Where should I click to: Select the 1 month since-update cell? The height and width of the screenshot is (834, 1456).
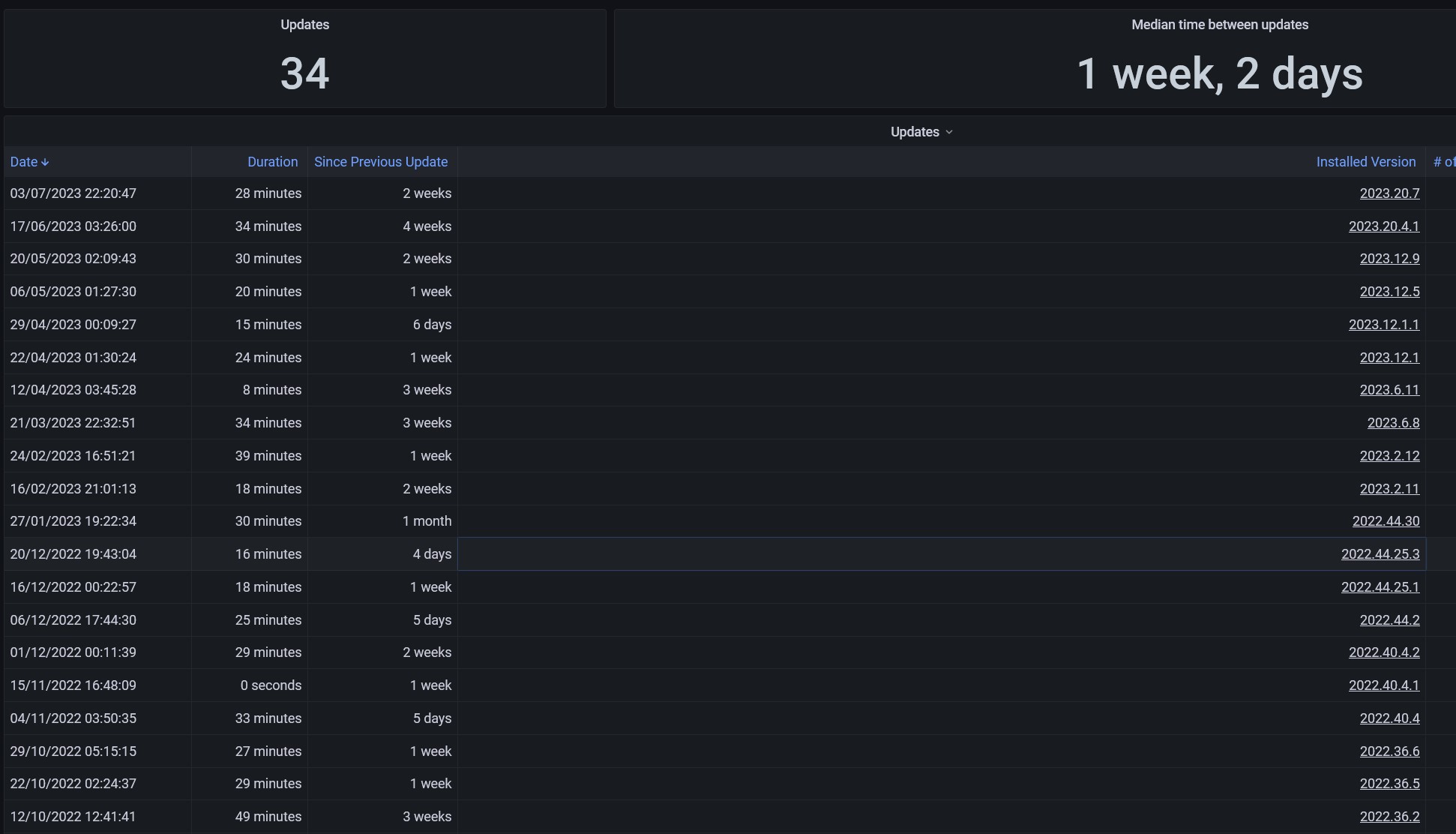427,521
